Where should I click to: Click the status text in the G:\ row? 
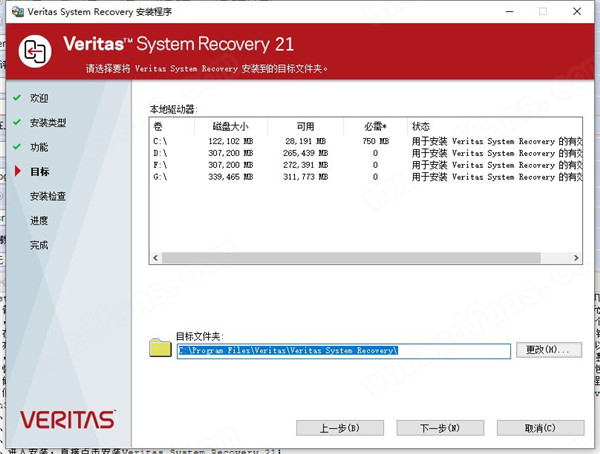coord(497,177)
